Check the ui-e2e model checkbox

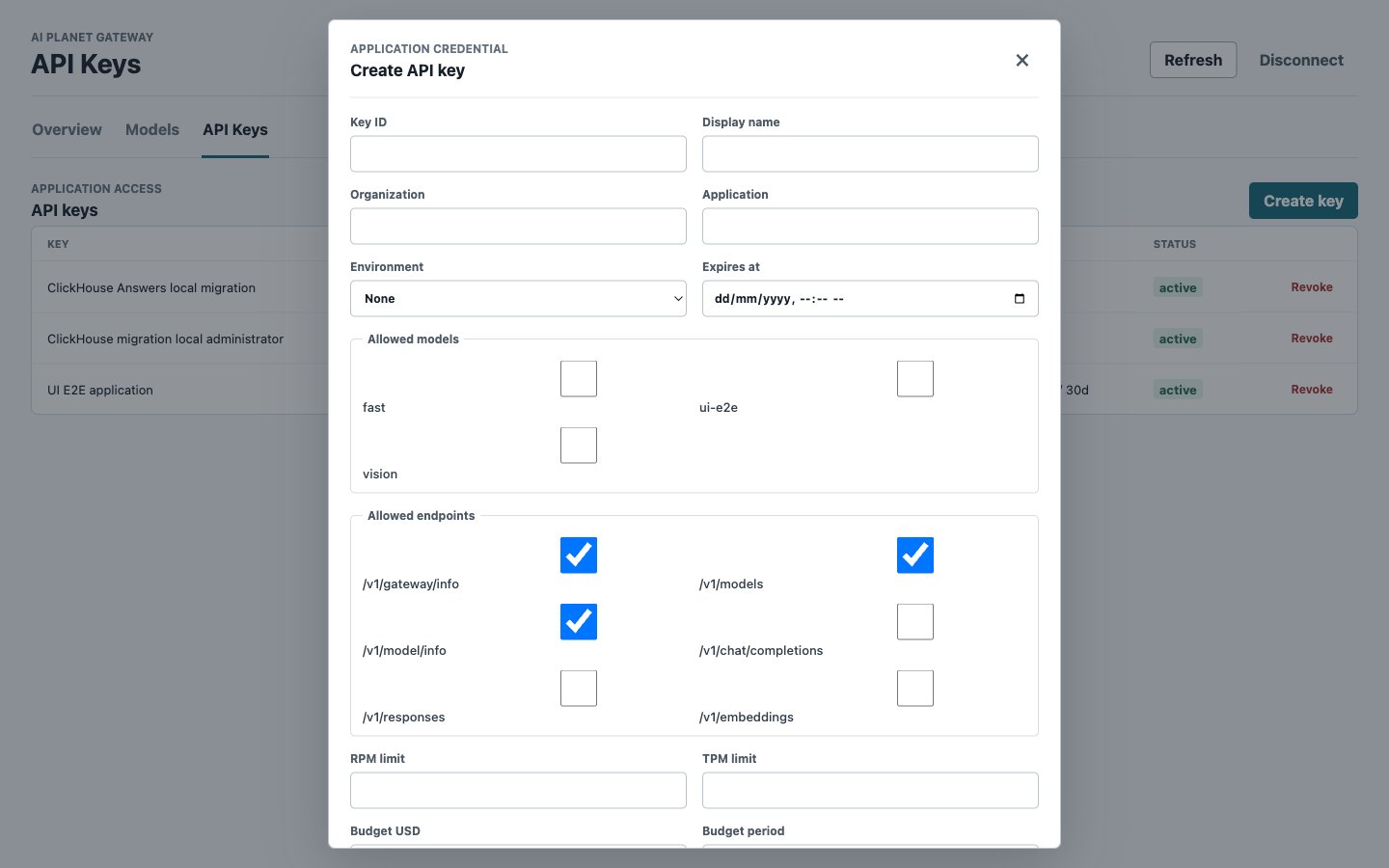(915, 379)
